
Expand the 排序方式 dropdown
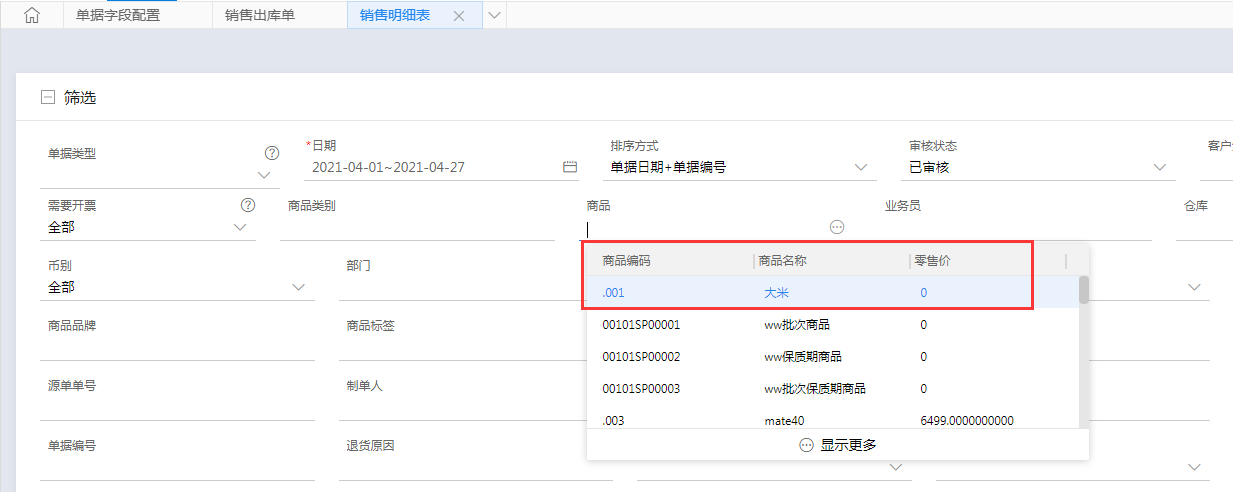coord(860,167)
